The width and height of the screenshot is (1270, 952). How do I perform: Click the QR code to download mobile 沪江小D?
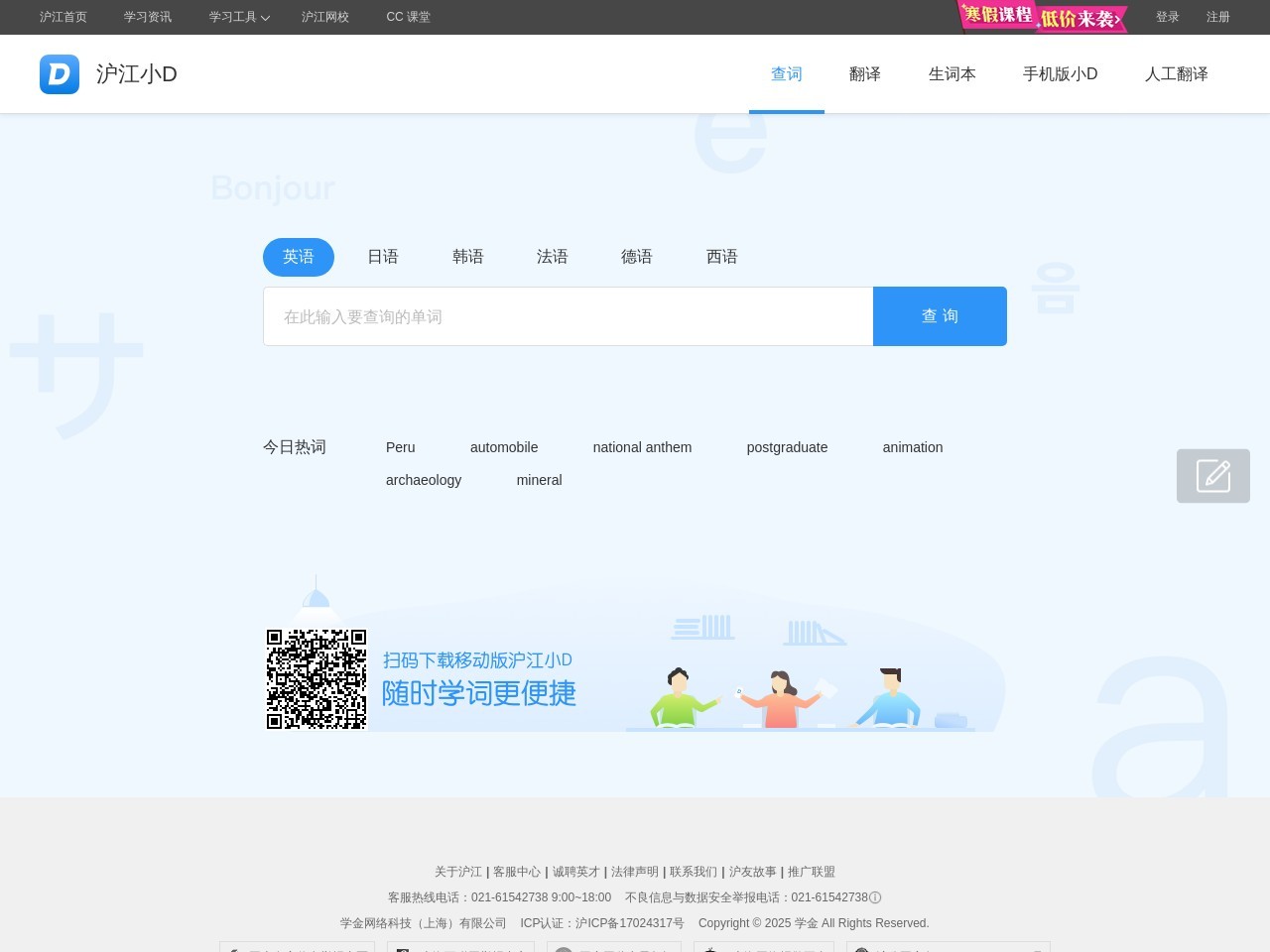click(317, 678)
